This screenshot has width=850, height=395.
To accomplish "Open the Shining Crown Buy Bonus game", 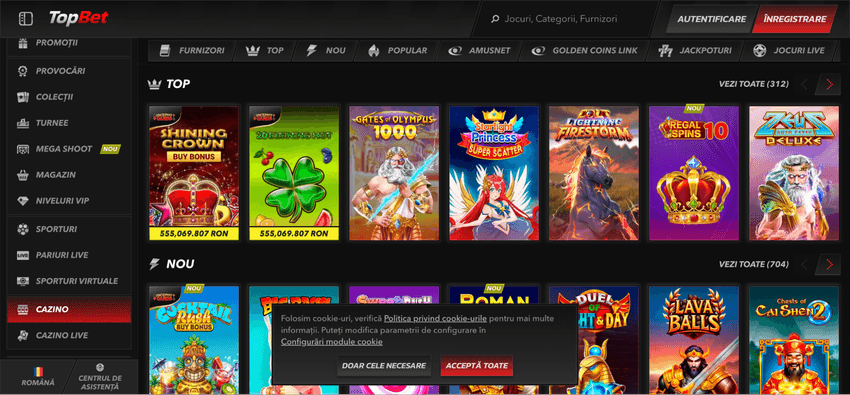I will point(194,173).
